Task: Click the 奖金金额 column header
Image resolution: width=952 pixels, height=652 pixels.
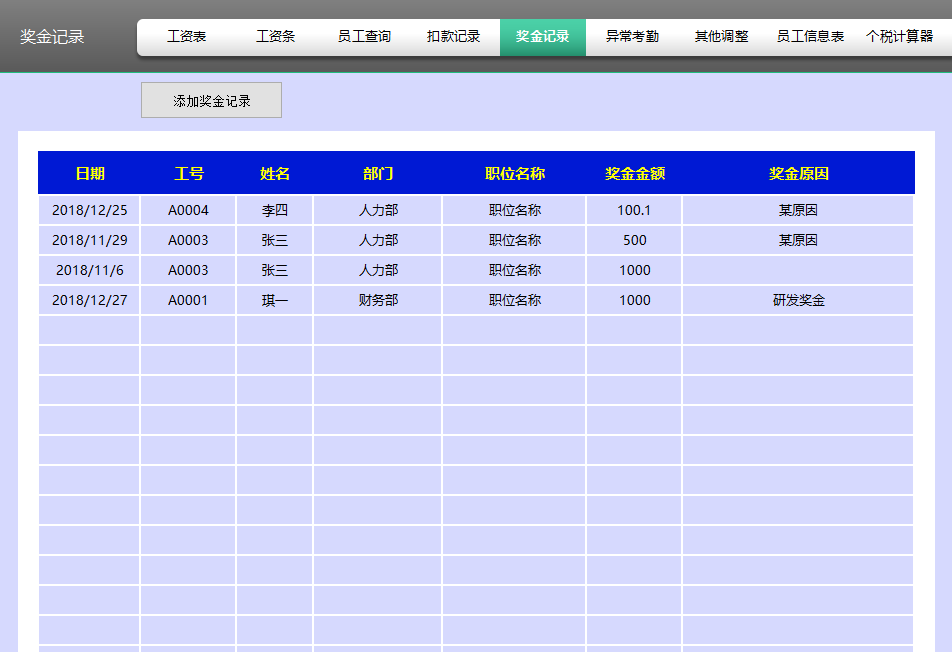Action: (633, 172)
